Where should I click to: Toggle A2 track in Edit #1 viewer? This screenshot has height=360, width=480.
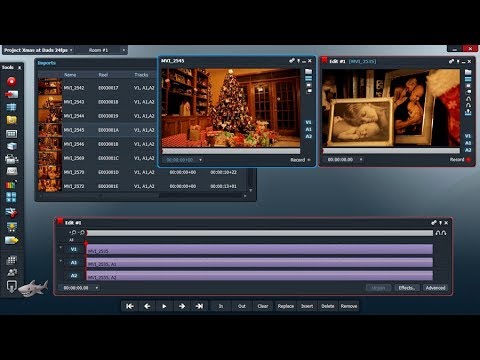click(x=468, y=150)
